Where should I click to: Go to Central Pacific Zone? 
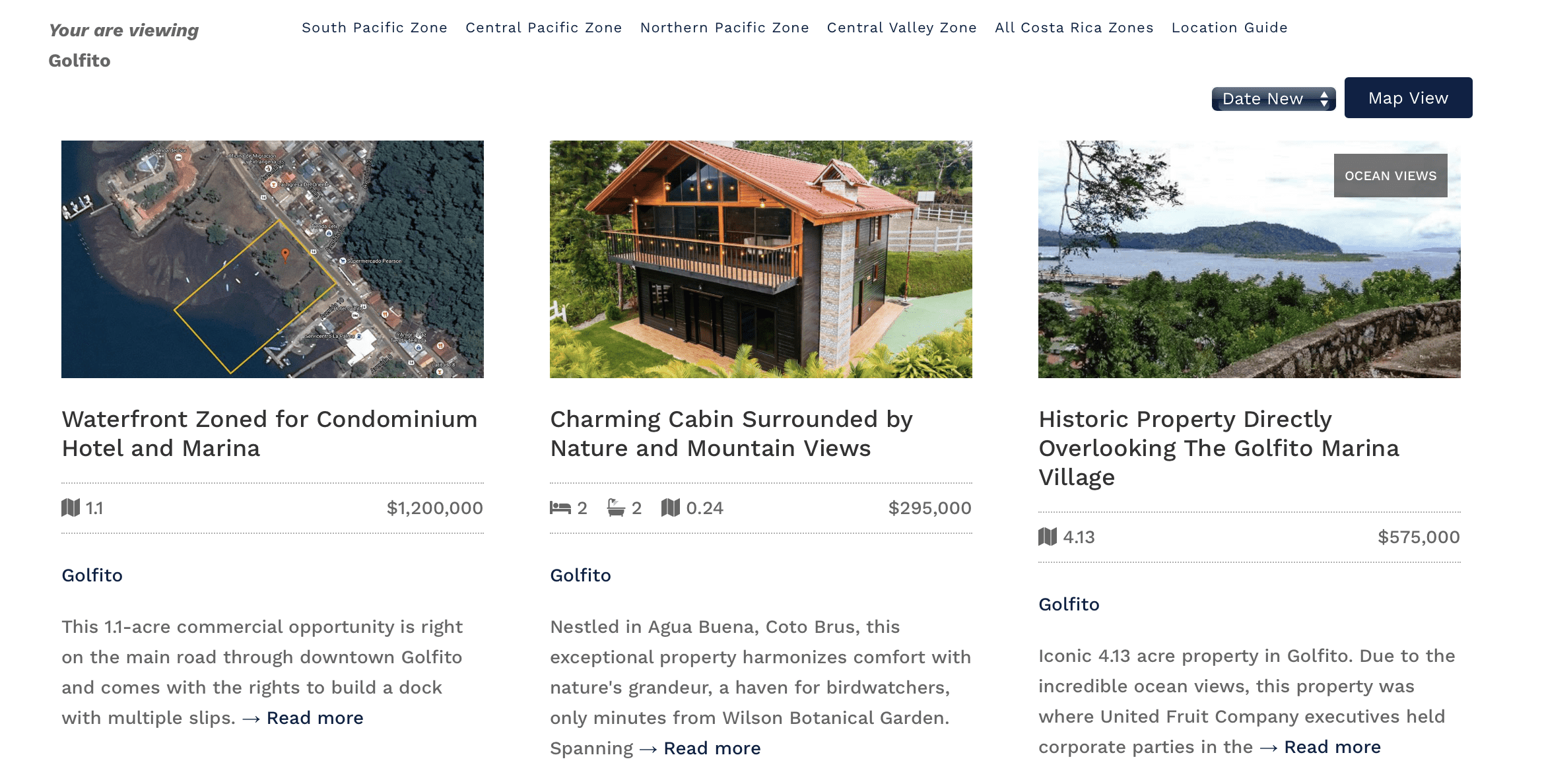click(543, 28)
